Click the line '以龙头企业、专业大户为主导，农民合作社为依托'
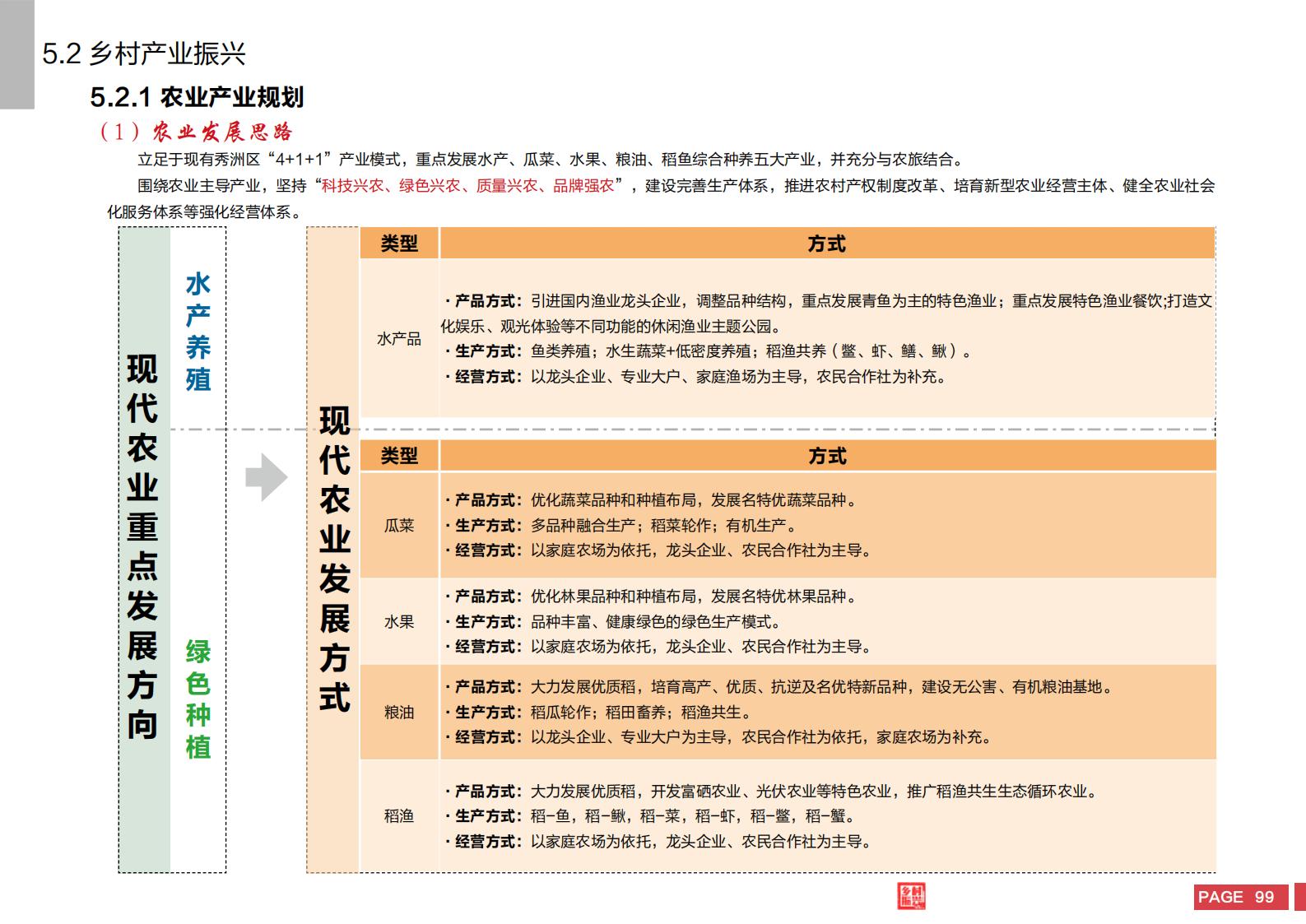 [x=718, y=737]
